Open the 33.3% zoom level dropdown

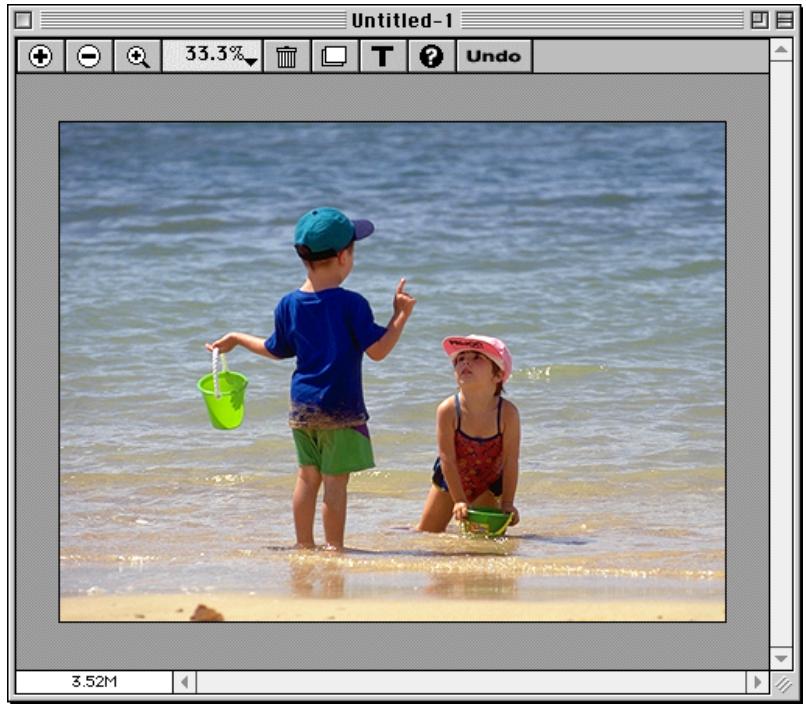pos(212,56)
